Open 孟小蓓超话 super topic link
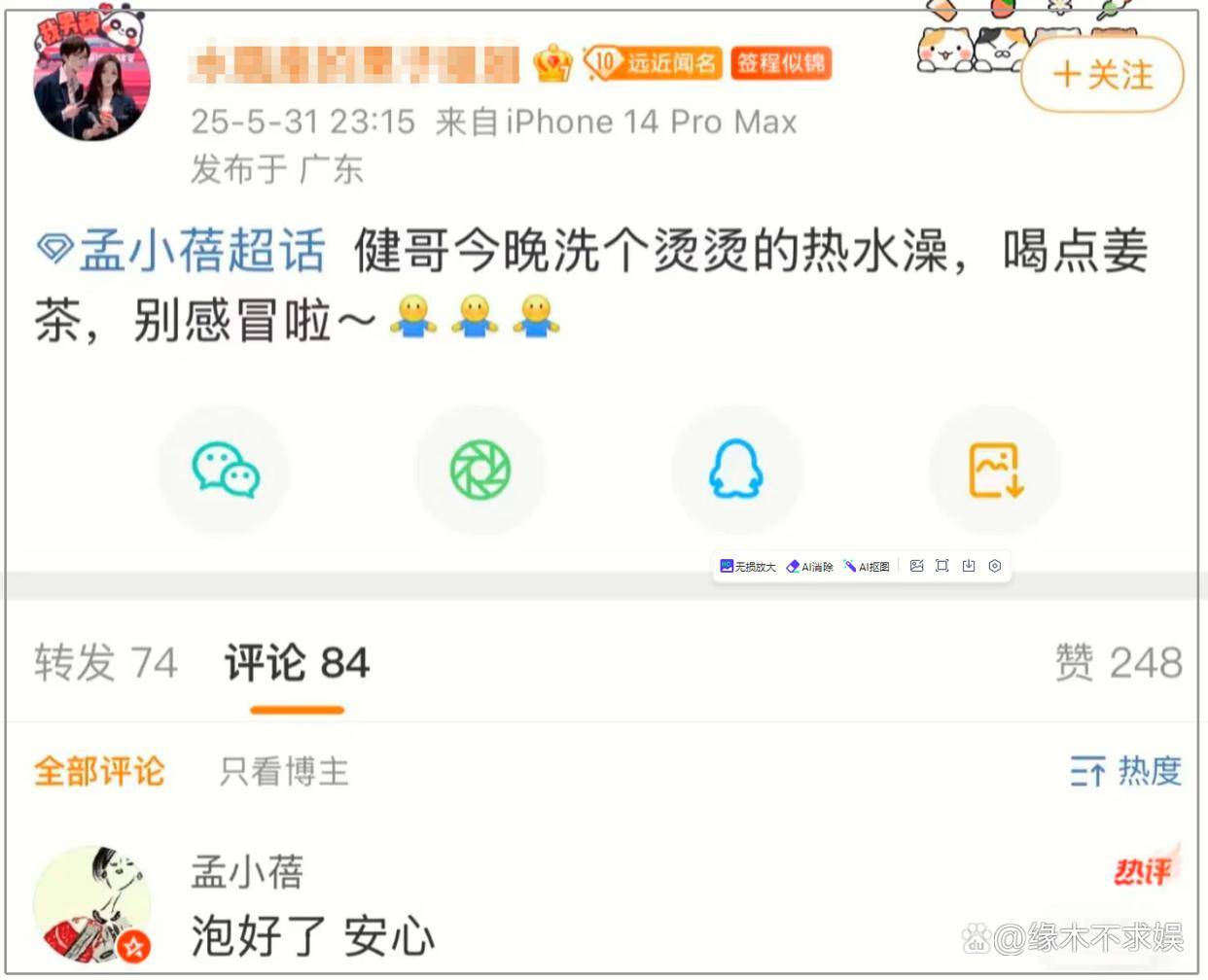The image size is (1208, 980). pyautogui.click(x=180, y=251)
